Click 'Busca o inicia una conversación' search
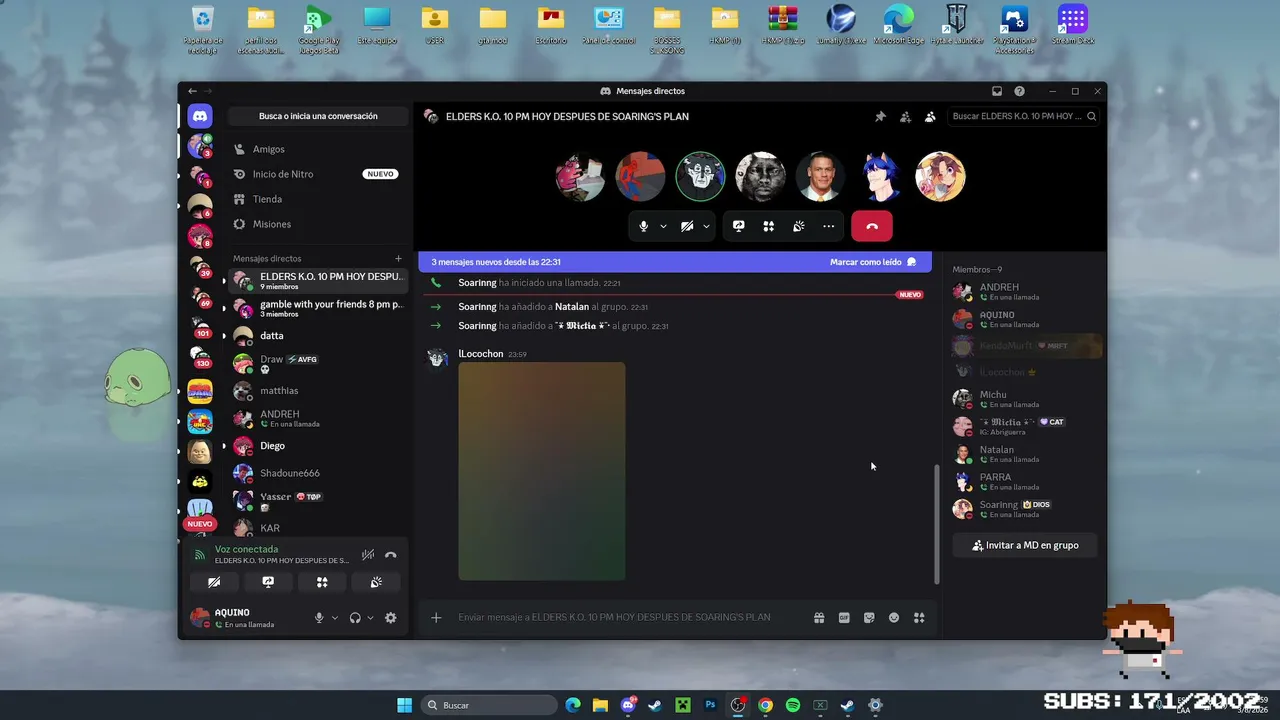Viewport: 1280px width, 720px height. (318, 116)
